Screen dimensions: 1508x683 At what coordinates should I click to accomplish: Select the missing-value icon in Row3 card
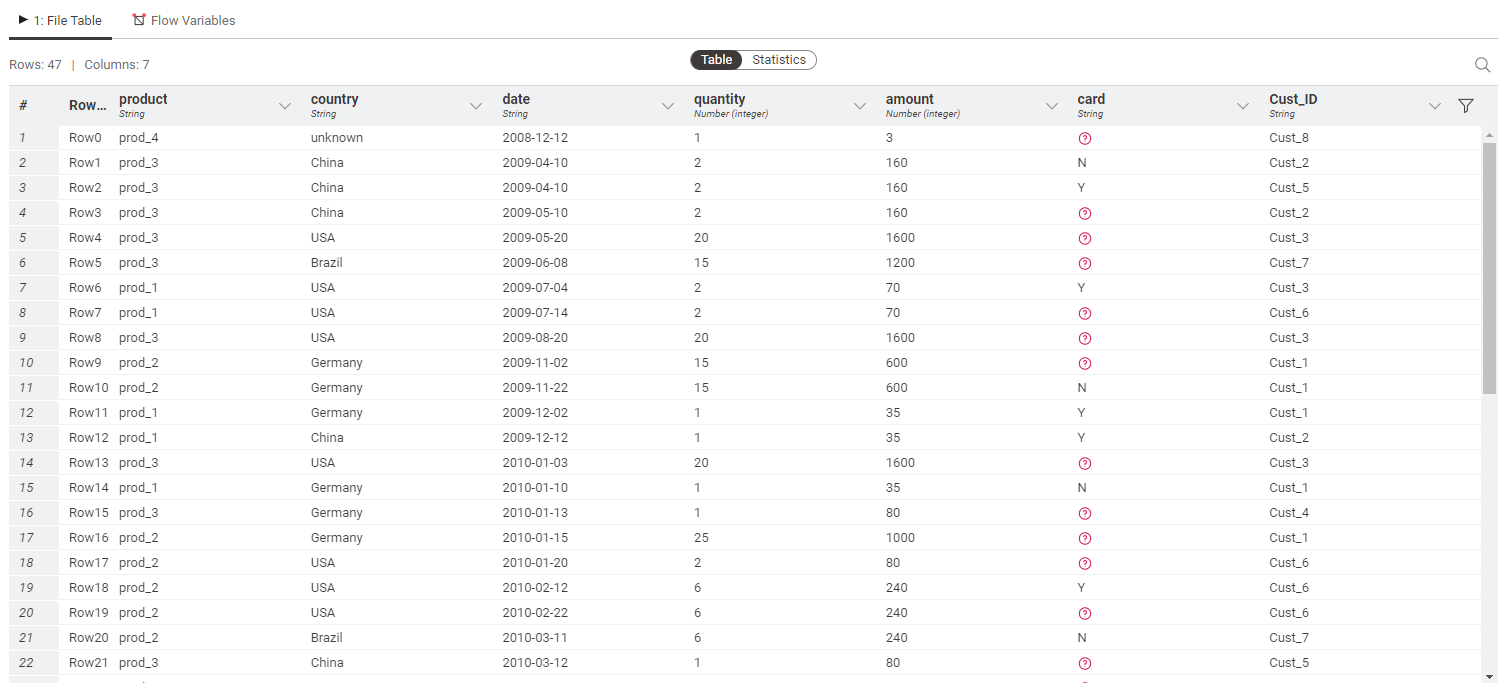coord(1084,213)
